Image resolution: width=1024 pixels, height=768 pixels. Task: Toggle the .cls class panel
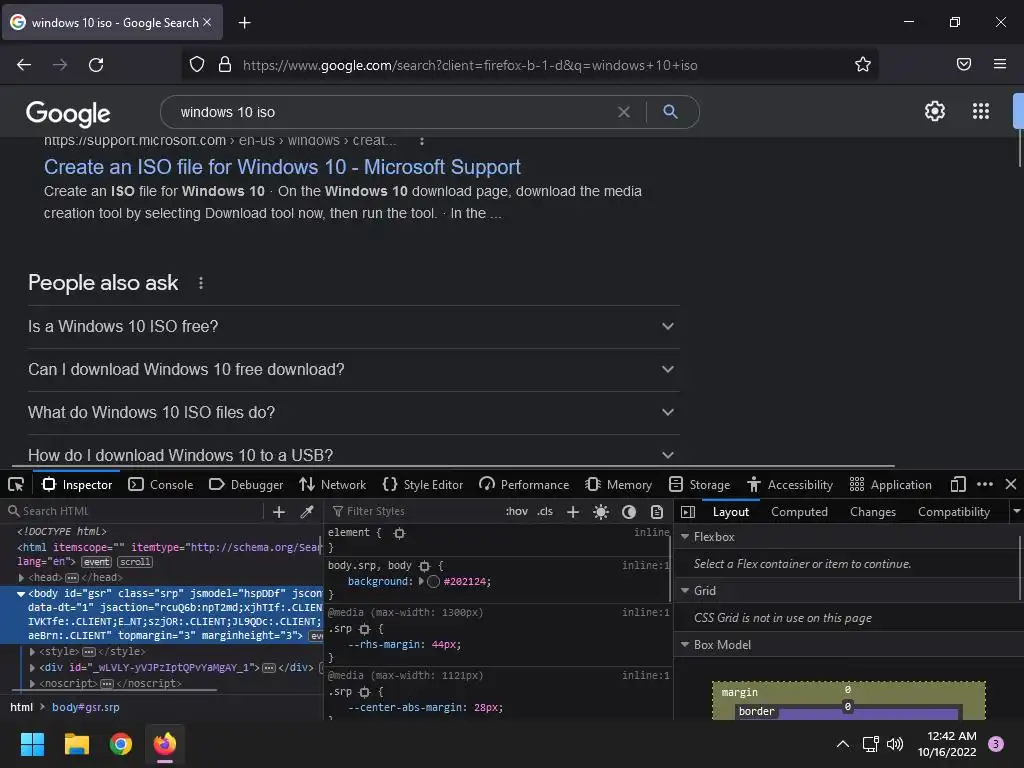point(545,511)
